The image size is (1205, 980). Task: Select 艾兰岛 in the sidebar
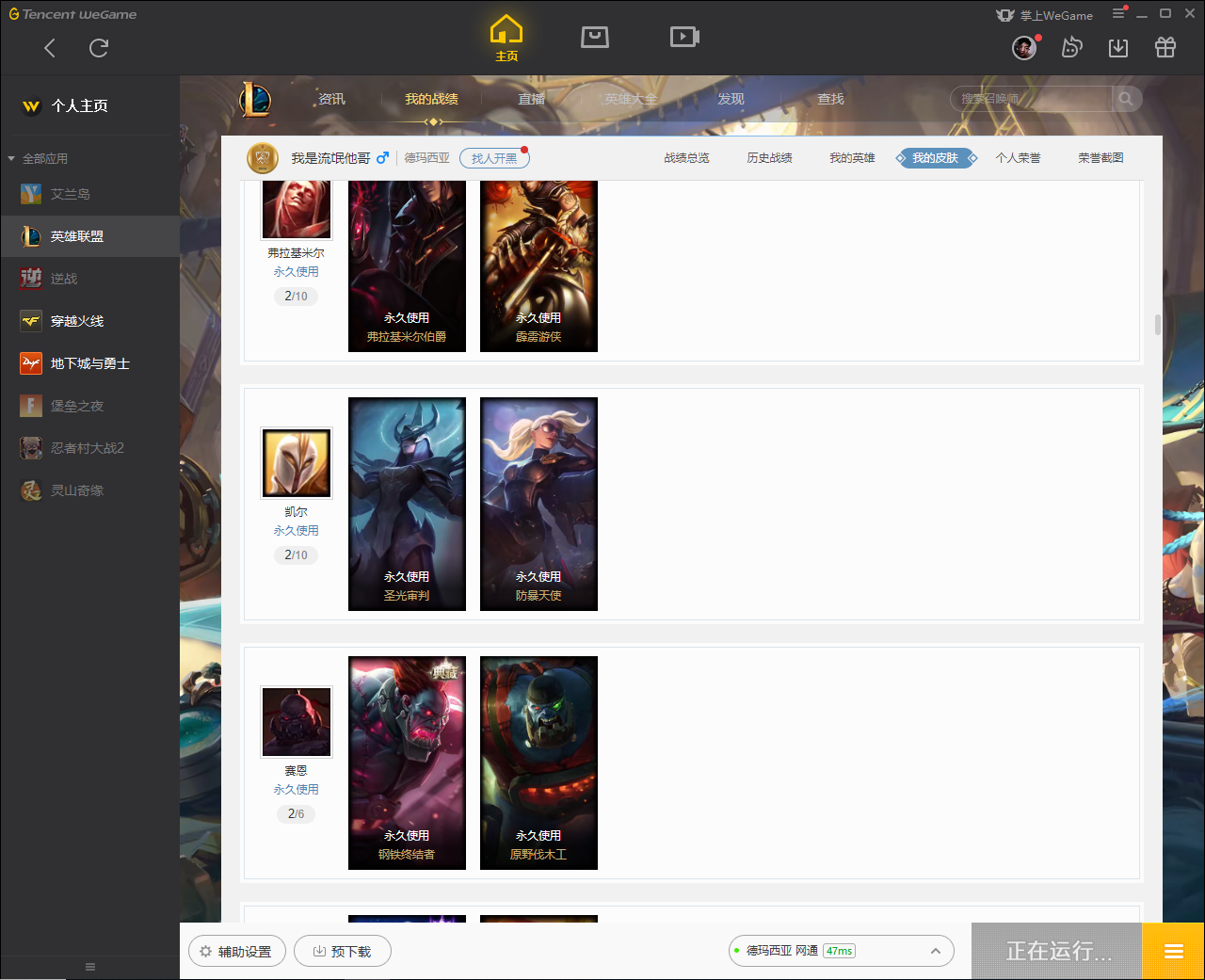(89, 194)
